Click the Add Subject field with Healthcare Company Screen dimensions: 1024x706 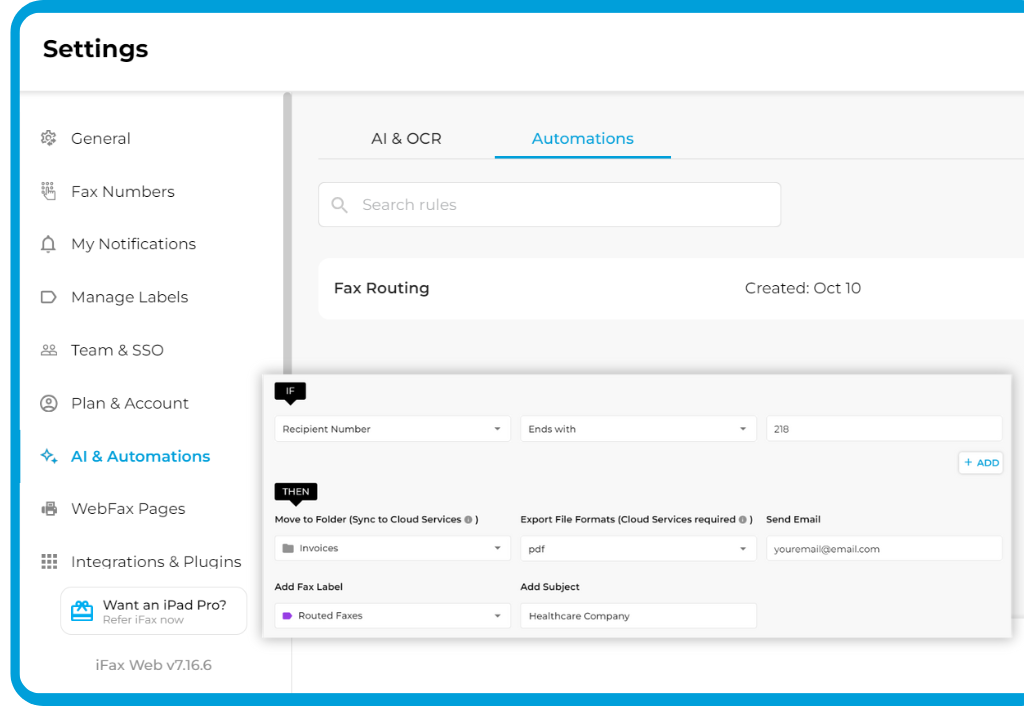(638, 616)
